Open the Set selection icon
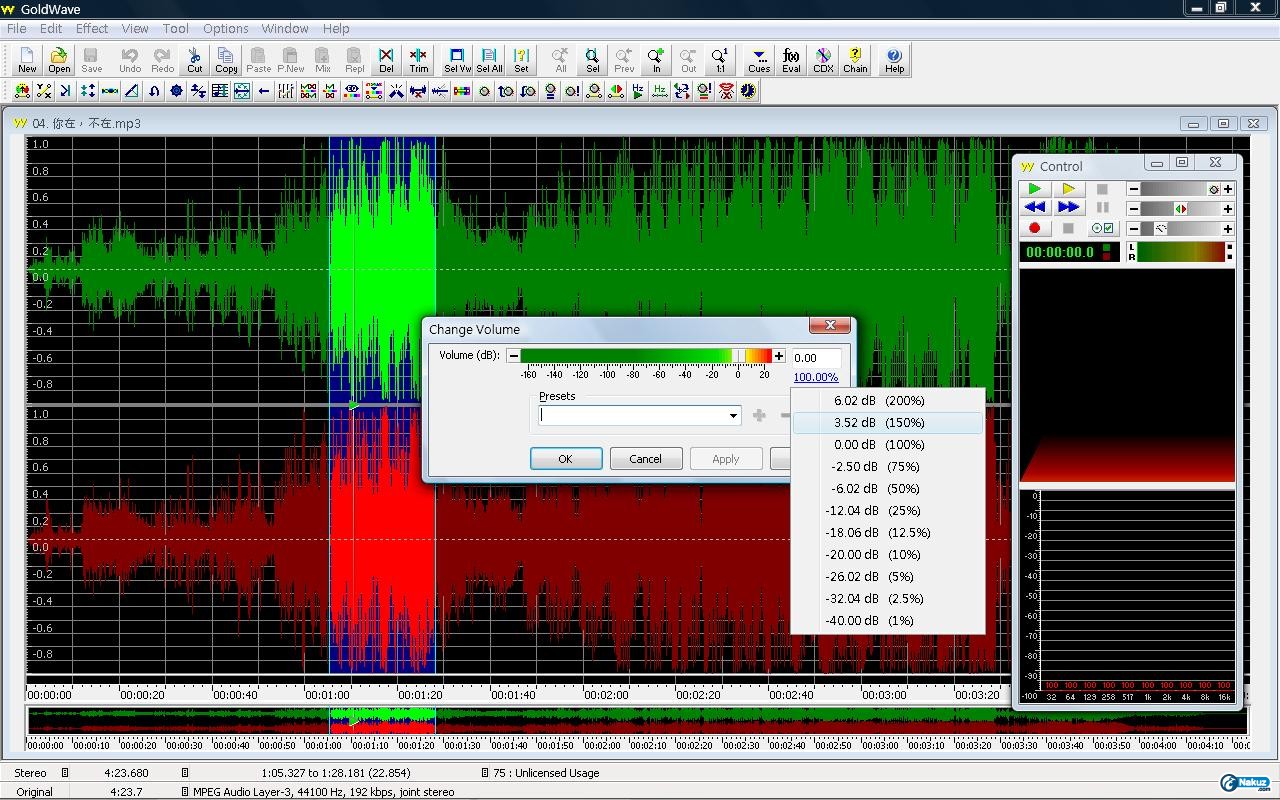The height and width of the screenshot is (800, 1280). [x=521, y=60]
